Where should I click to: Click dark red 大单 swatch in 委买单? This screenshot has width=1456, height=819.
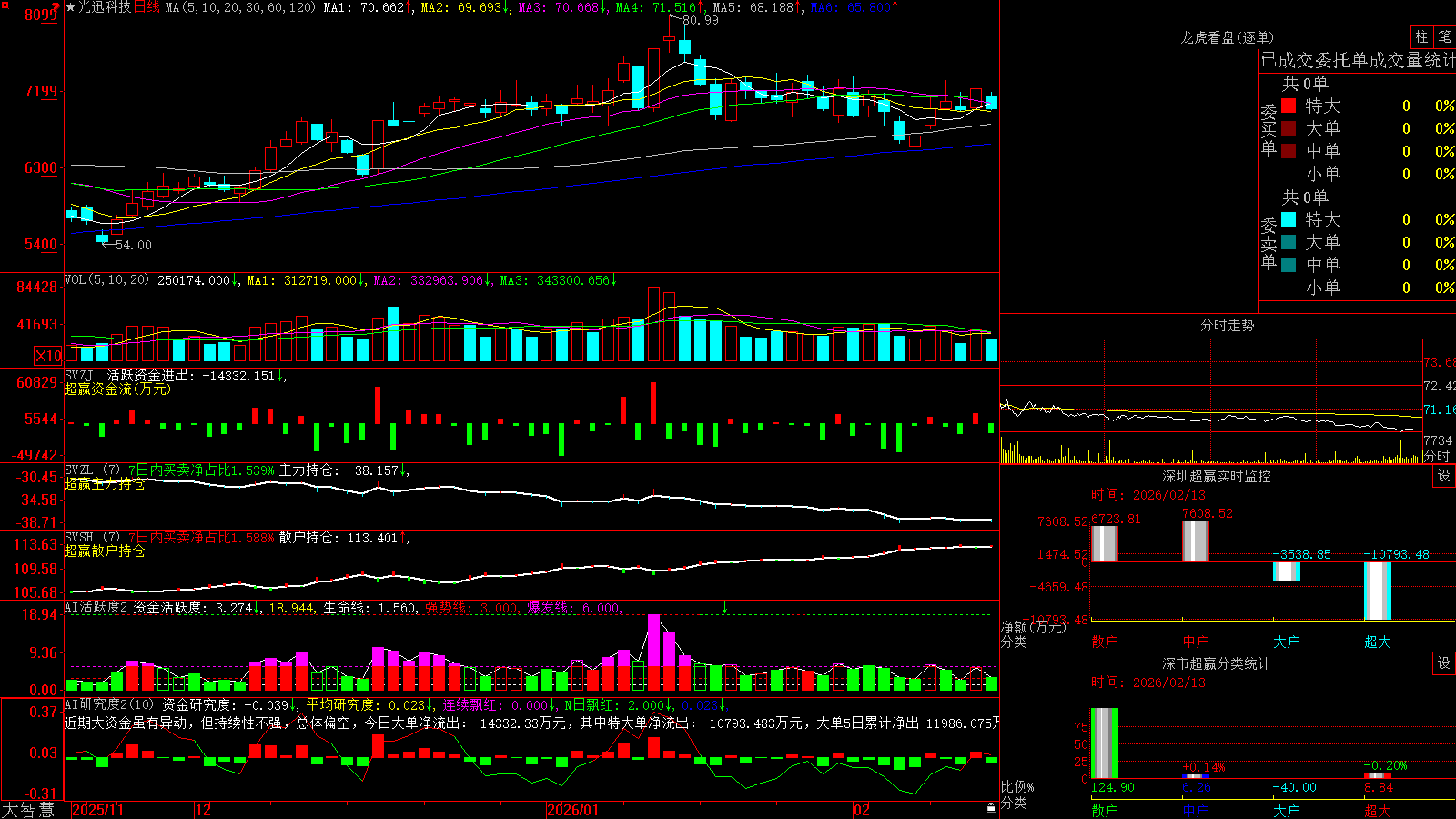click(1289, 128)
